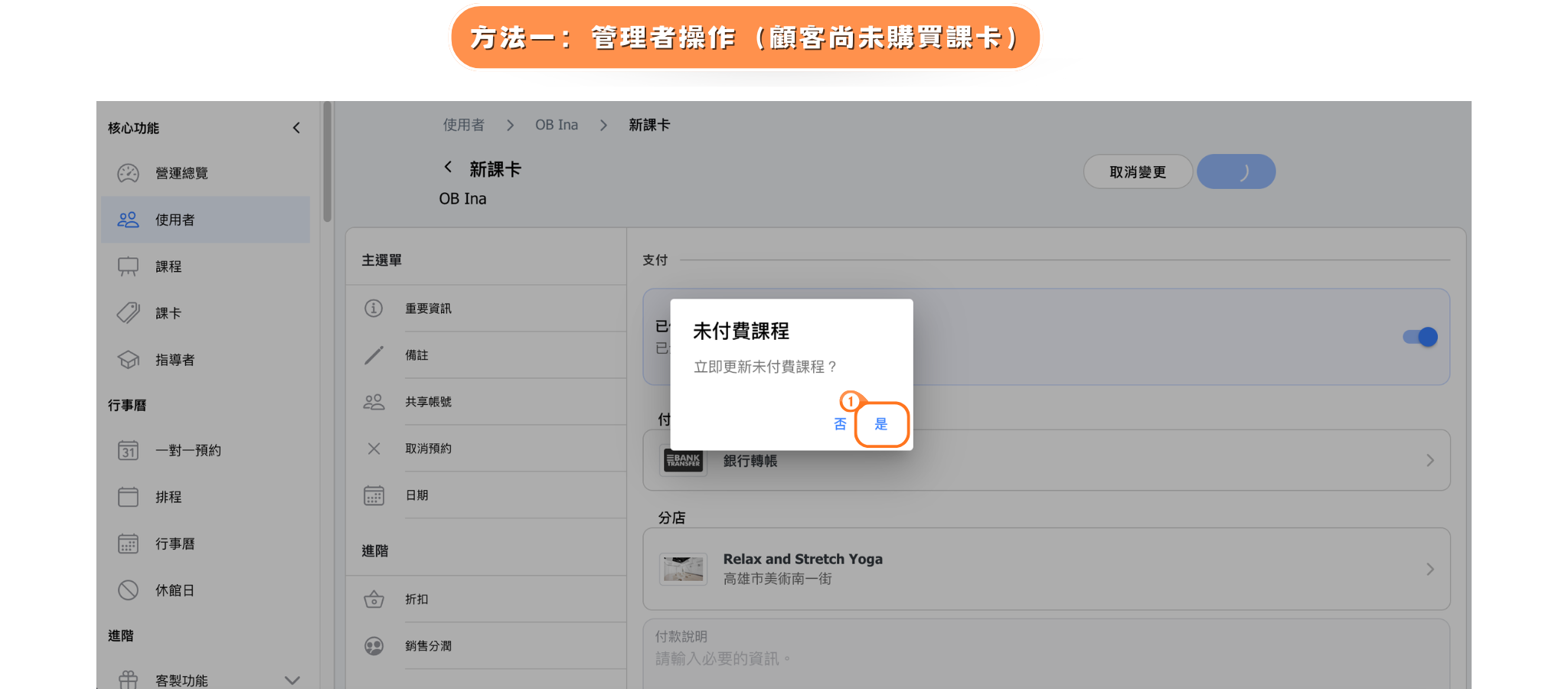Open the 銀行轉帳 payment method chevron
Viewport: 1568px width, 689px height.
pyautogui.click(x=1429, y=461)
